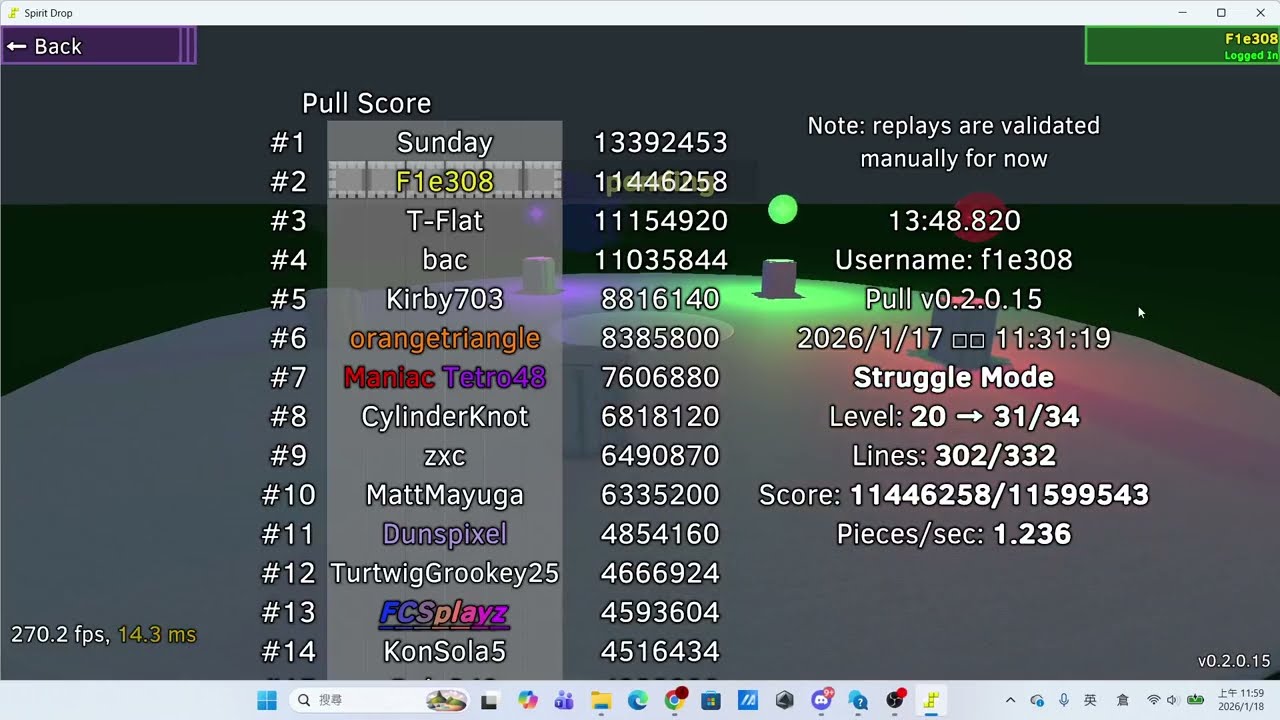Select bac's leaderboard entry

[445, 260]
